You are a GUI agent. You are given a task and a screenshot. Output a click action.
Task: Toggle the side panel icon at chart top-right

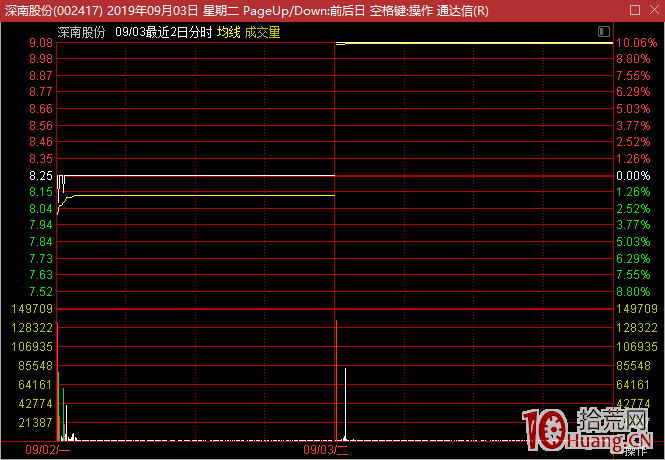coord(604,31)
